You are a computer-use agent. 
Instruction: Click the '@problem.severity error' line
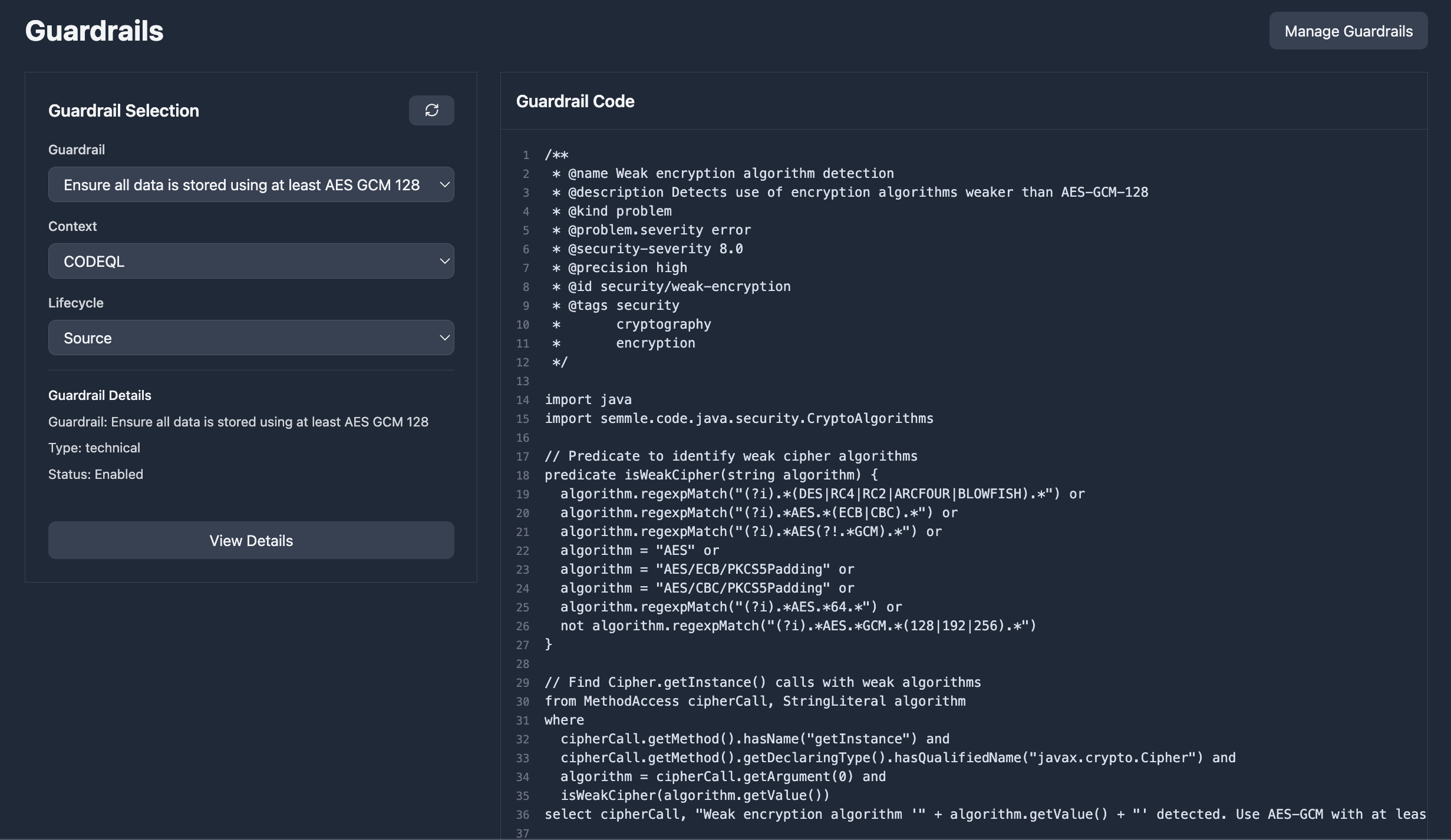(652, 230)
